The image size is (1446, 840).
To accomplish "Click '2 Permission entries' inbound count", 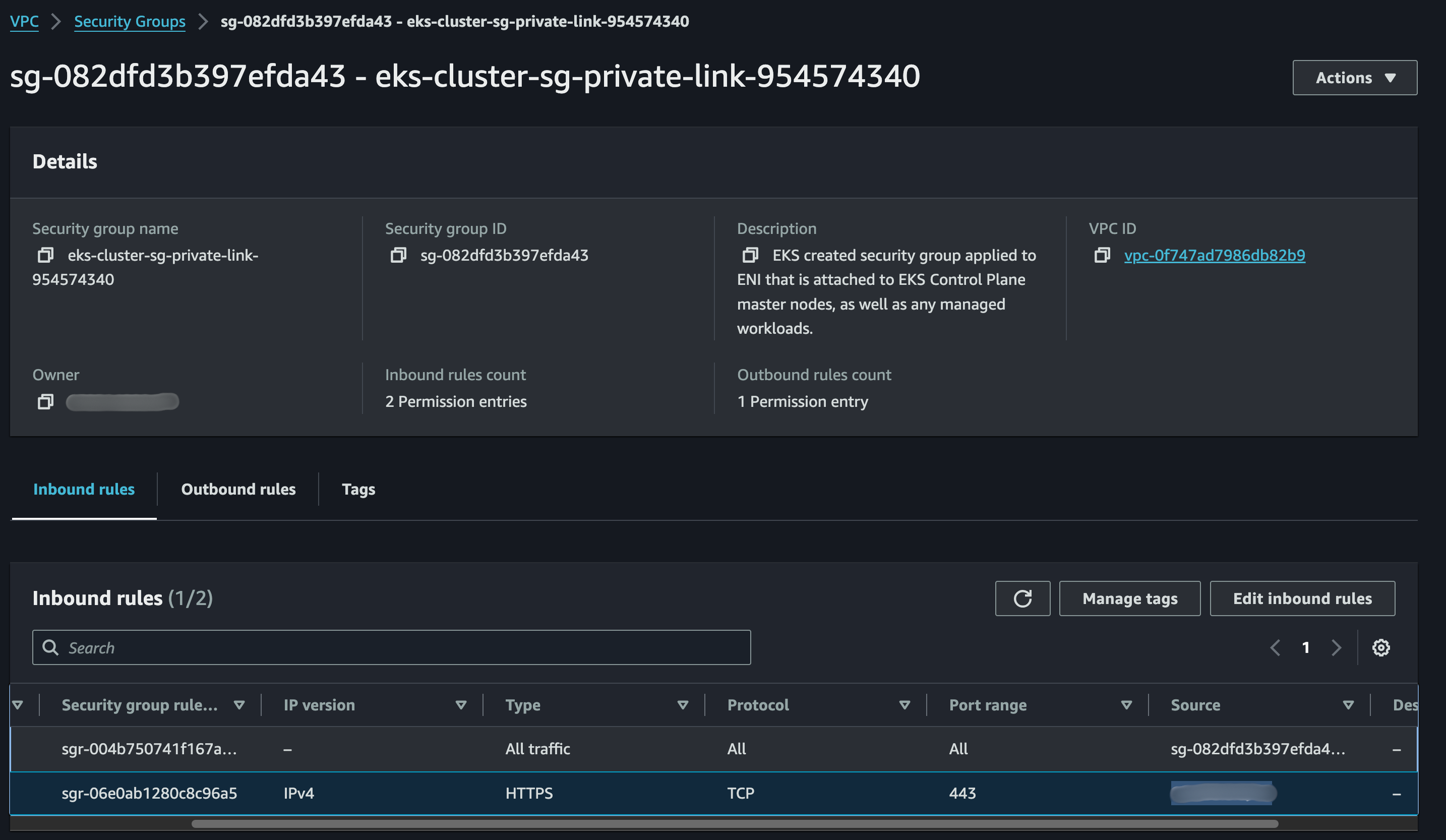I will point(456,402).
